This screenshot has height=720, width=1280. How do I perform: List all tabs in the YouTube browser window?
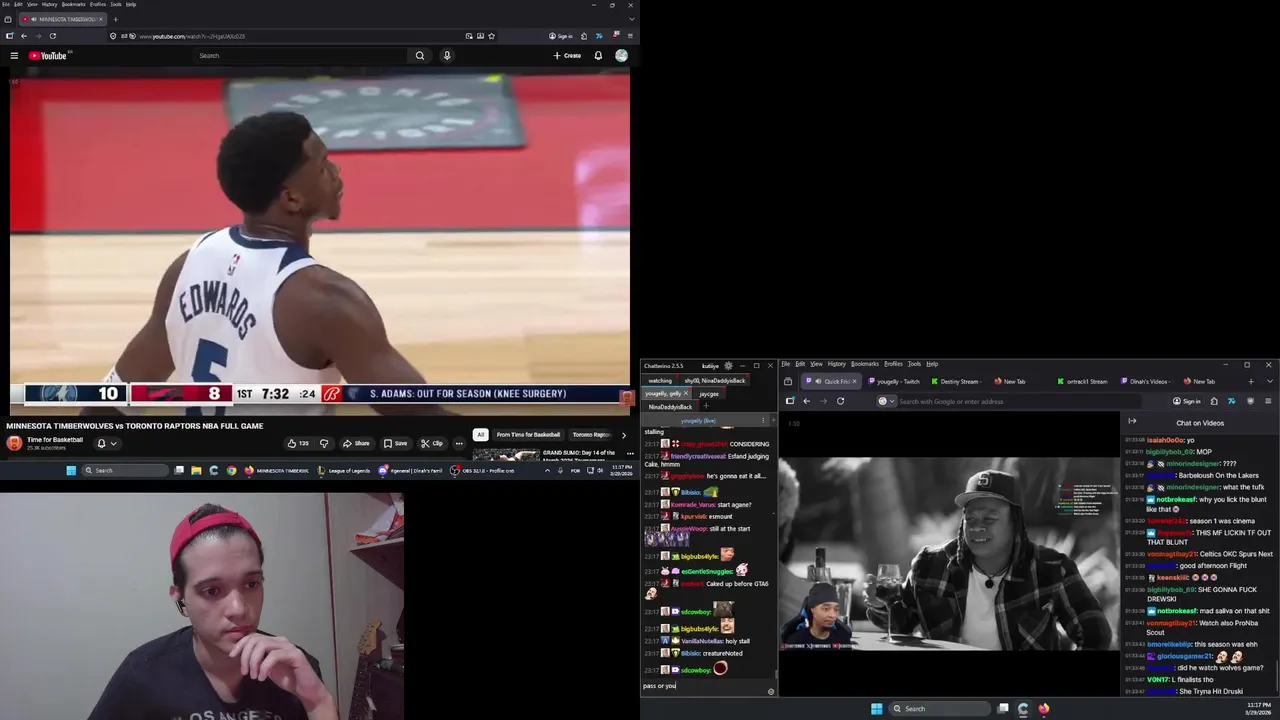(630, 19)
